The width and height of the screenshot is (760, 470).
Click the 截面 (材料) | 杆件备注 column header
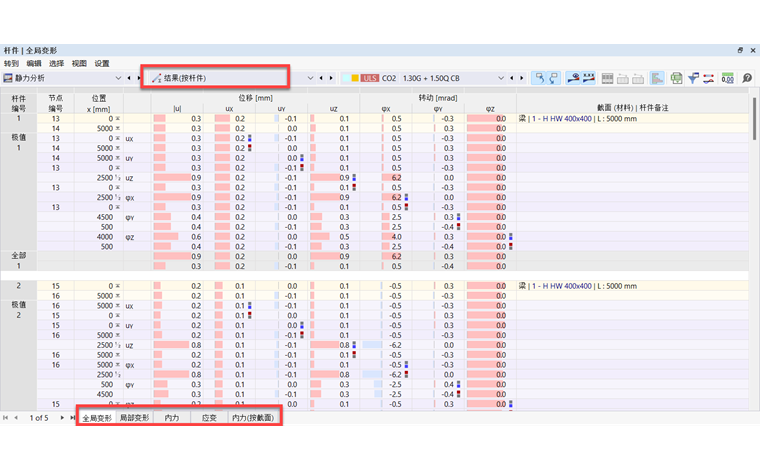click(633, 108)
